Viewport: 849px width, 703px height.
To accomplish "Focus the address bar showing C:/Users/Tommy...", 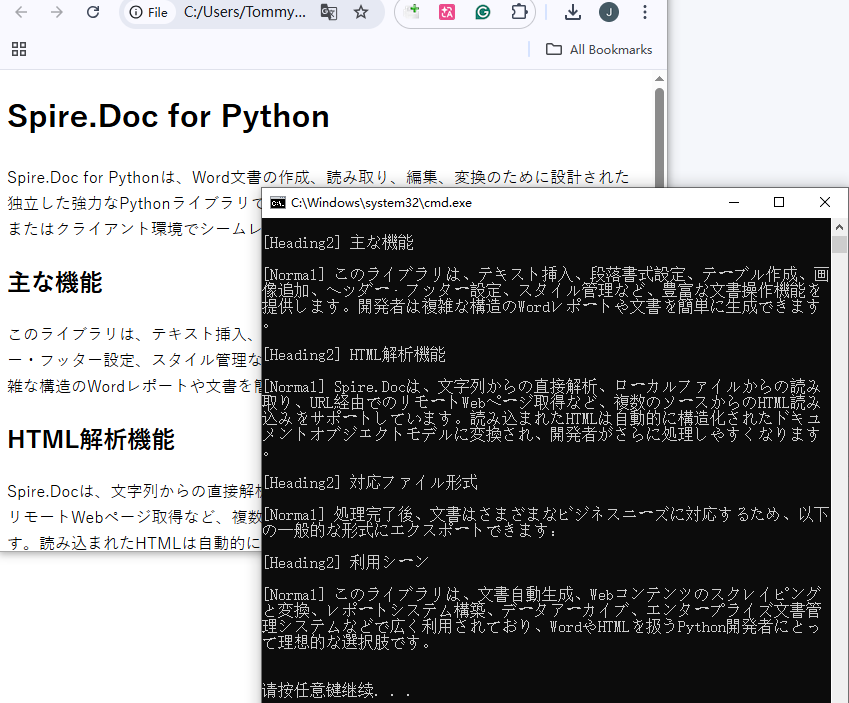I will 245,12.
